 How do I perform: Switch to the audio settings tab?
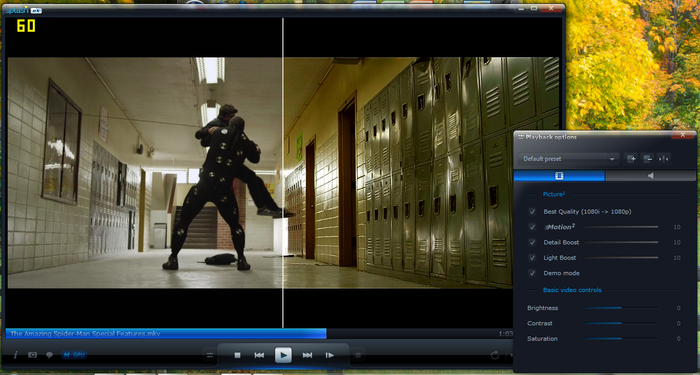(650, 176)
